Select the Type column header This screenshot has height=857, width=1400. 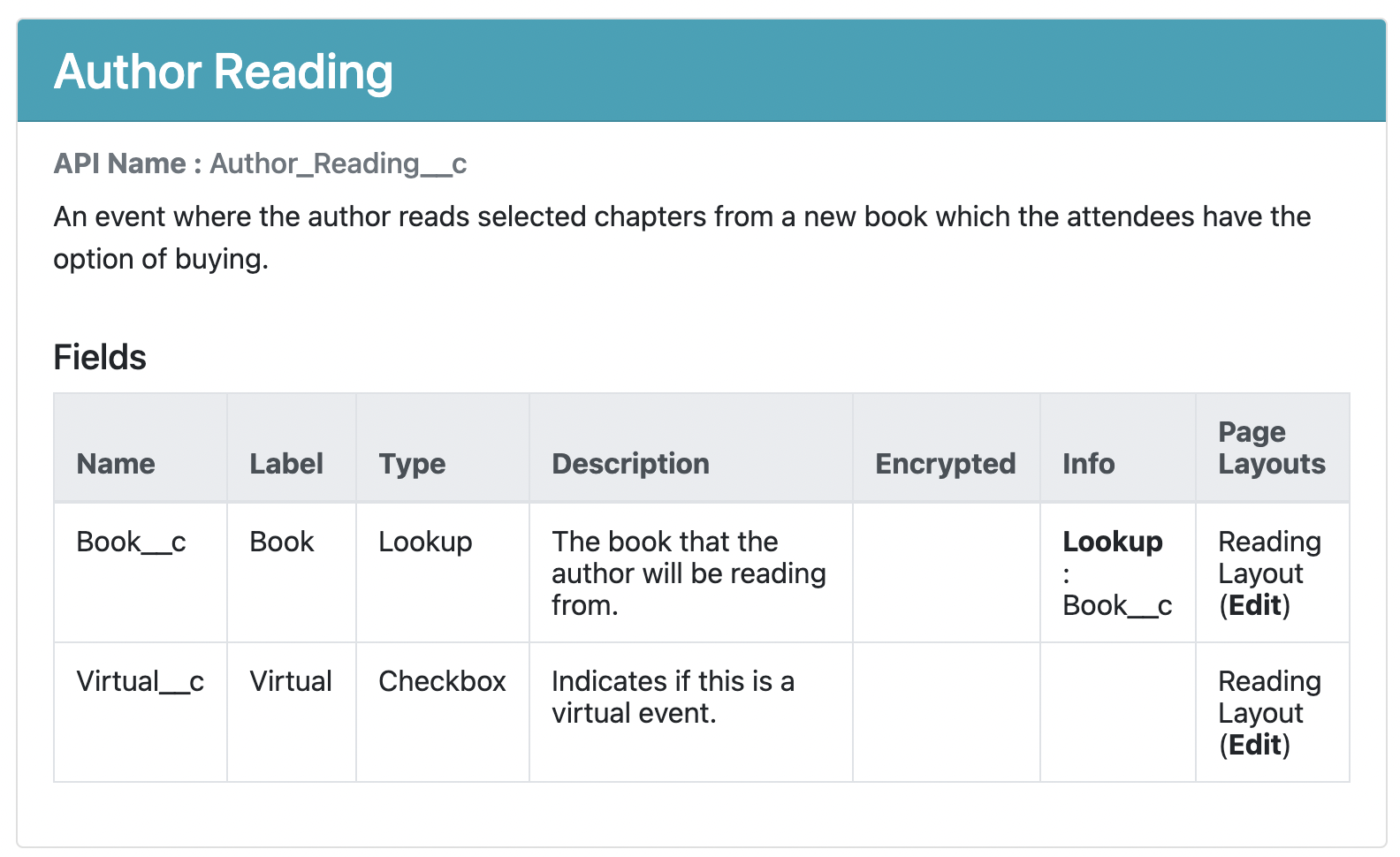click(412, 464)
